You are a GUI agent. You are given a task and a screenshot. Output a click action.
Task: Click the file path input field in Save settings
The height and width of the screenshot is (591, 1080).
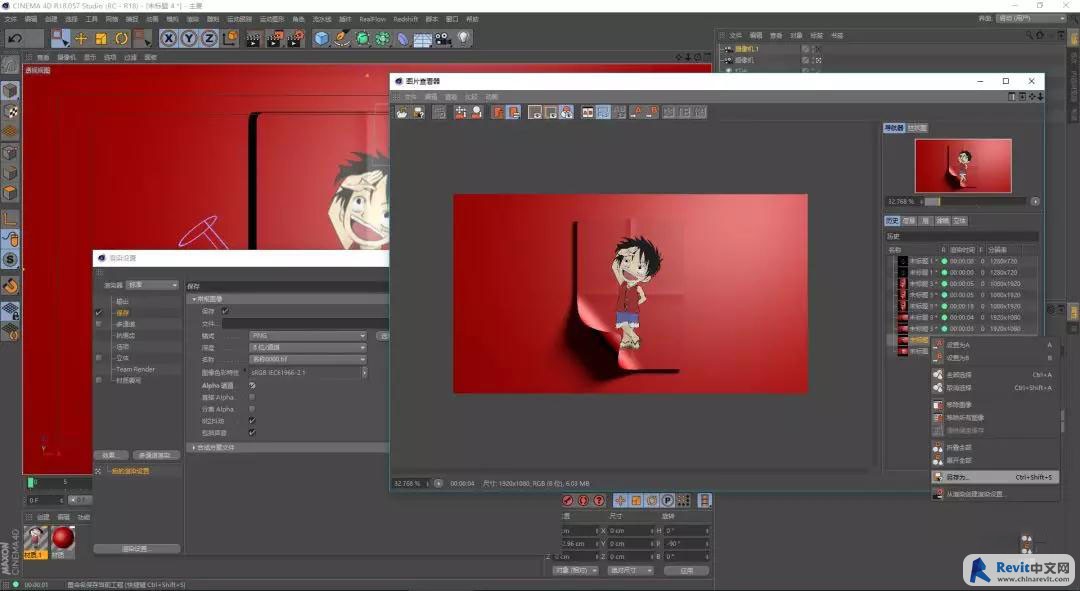(305, 324)
